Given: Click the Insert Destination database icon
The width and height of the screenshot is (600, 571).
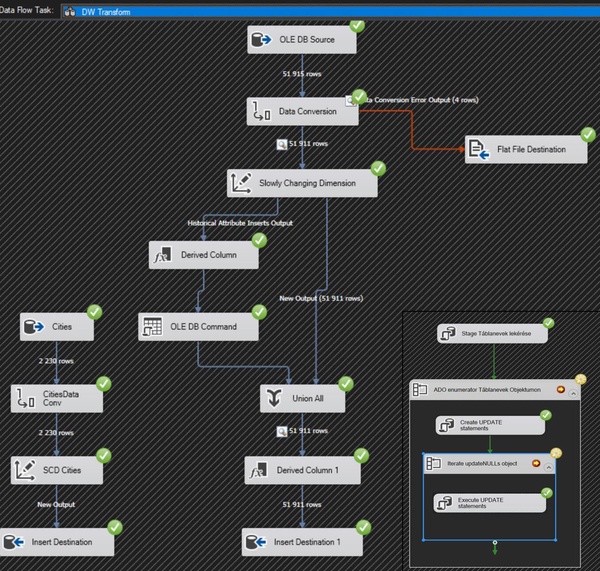Looking at the screenshot, I should [x=14, y=542].
